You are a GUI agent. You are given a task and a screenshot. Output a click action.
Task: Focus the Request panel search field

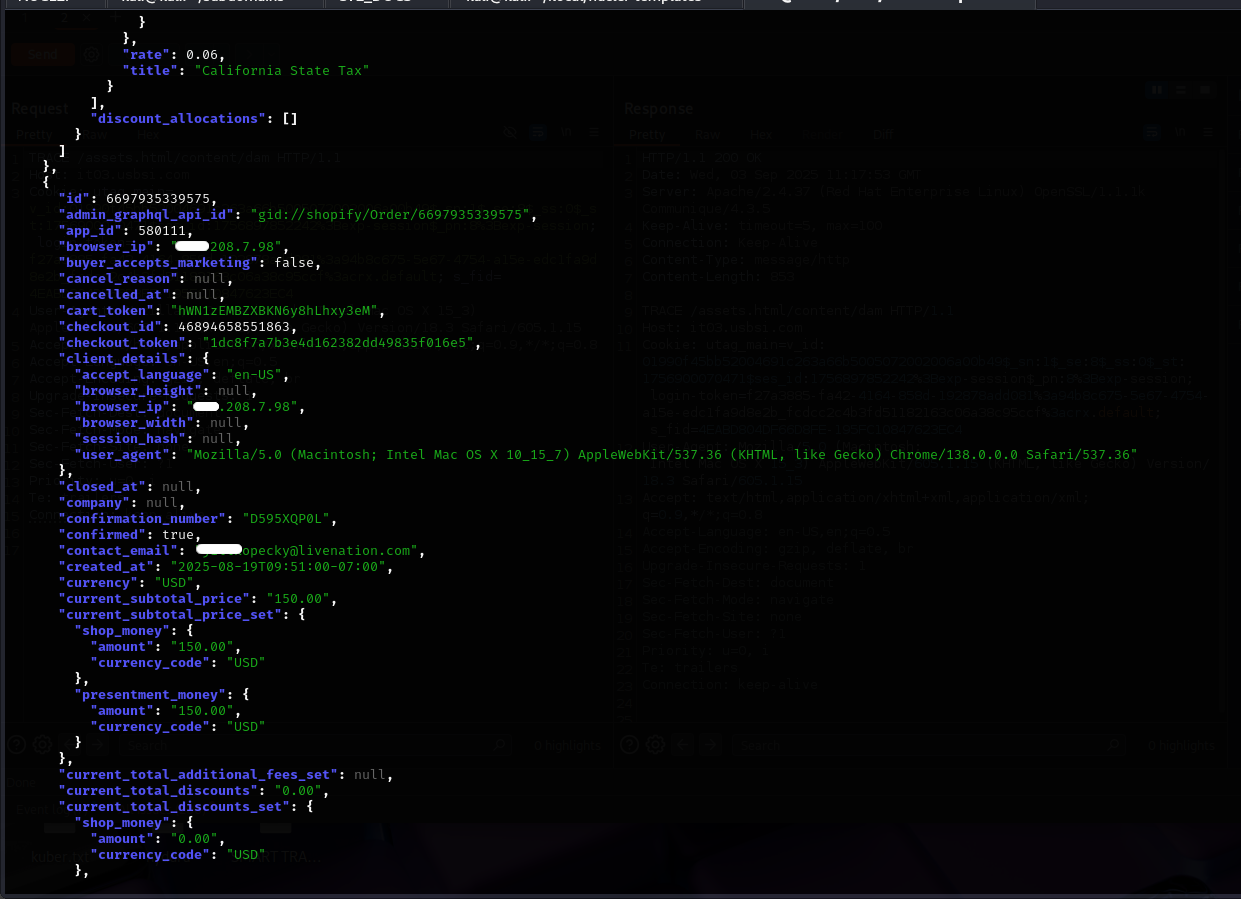coord(315,745)
